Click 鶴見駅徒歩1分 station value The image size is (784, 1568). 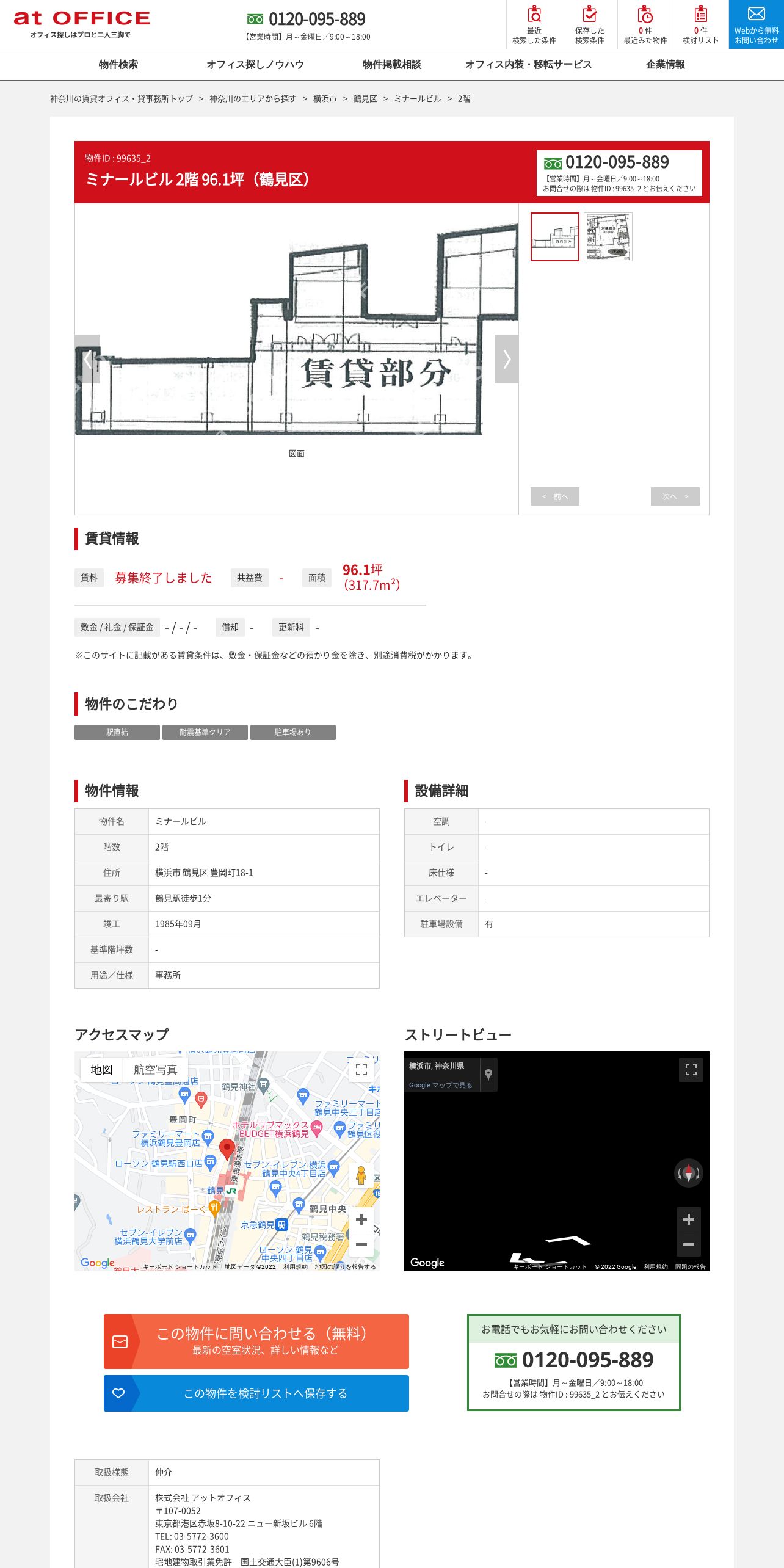(x=183, y=899)
